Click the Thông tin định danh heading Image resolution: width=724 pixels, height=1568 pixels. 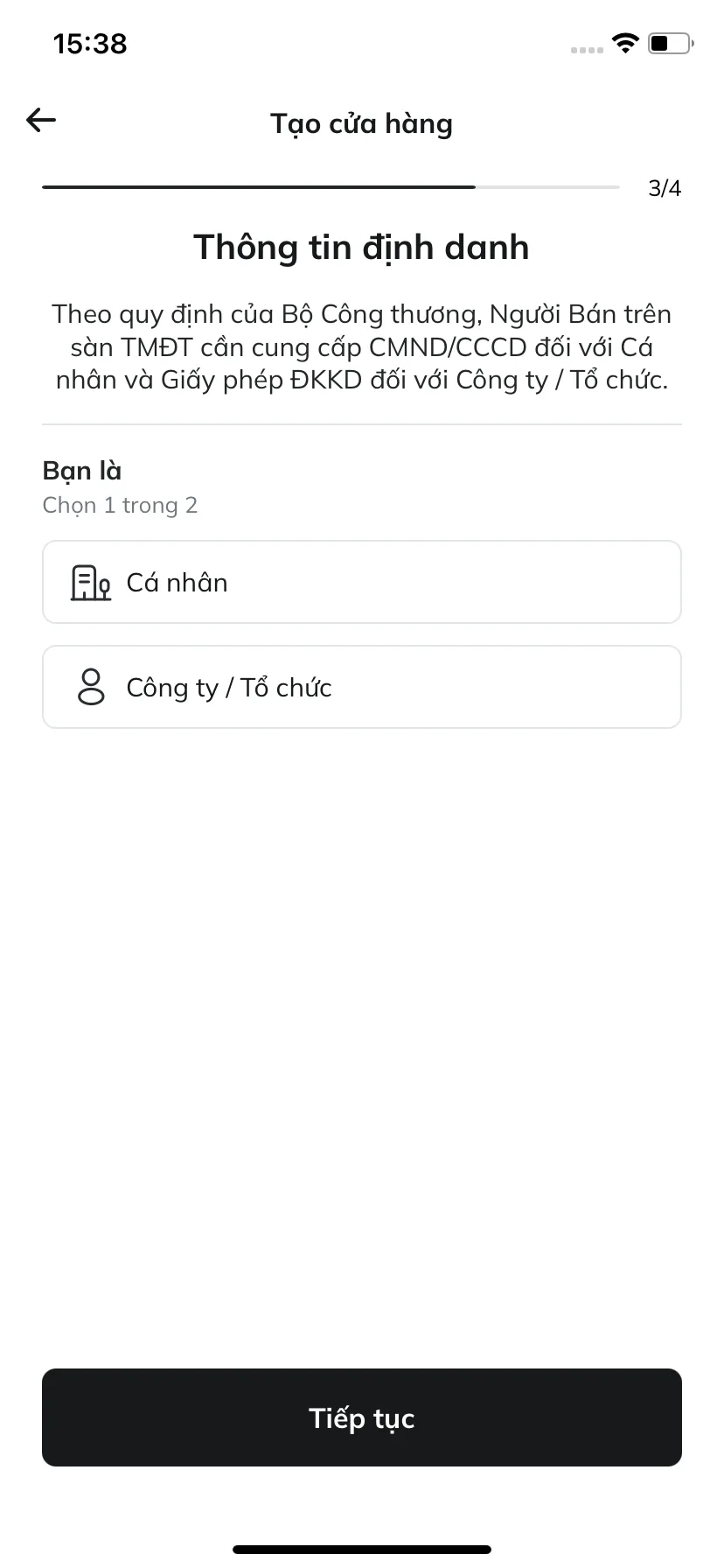click(x=362, y=248)
